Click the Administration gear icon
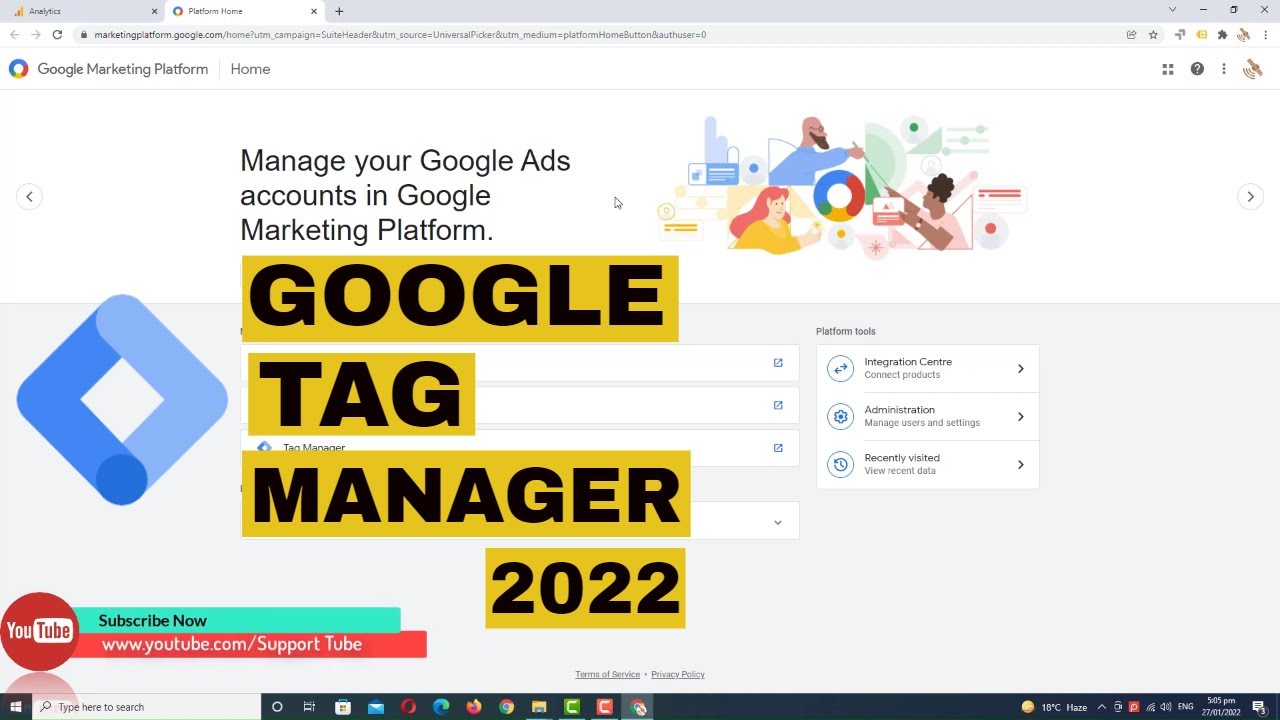1280x720 pixels. click(x=840, y=416)
